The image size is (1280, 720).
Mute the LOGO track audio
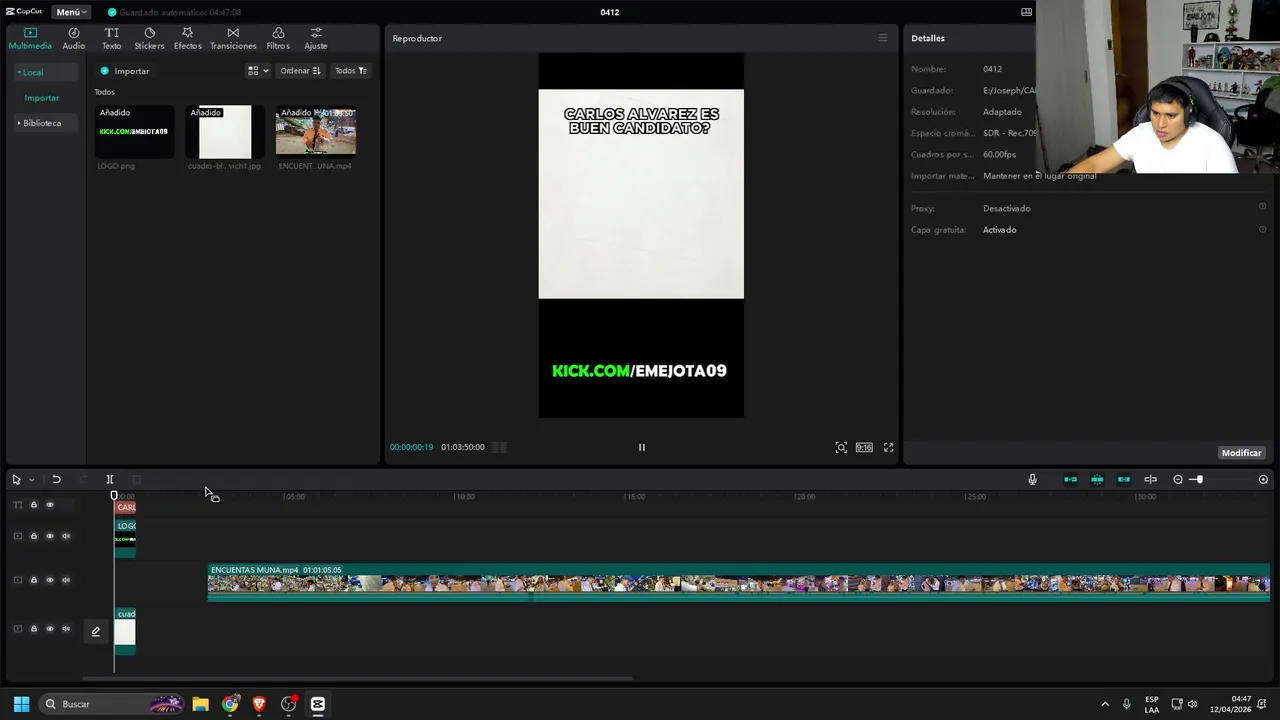(x=66, y=536)
